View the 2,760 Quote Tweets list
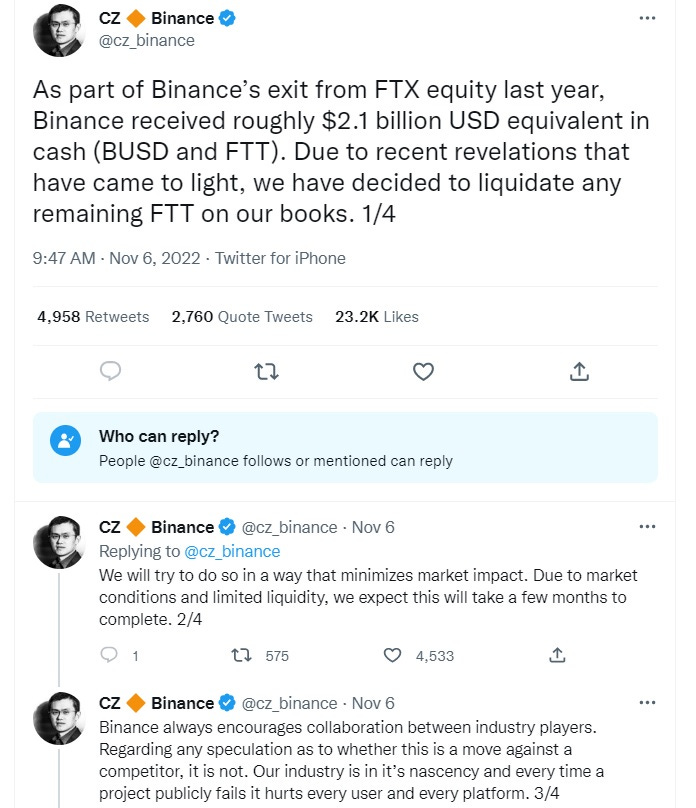Screen dimensions: 696x808 click(242, 317)
